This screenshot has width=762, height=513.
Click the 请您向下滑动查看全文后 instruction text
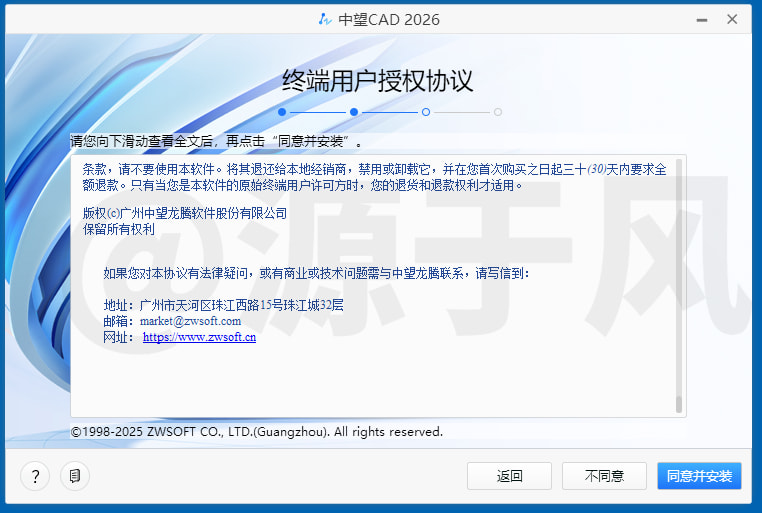[216, 141]
